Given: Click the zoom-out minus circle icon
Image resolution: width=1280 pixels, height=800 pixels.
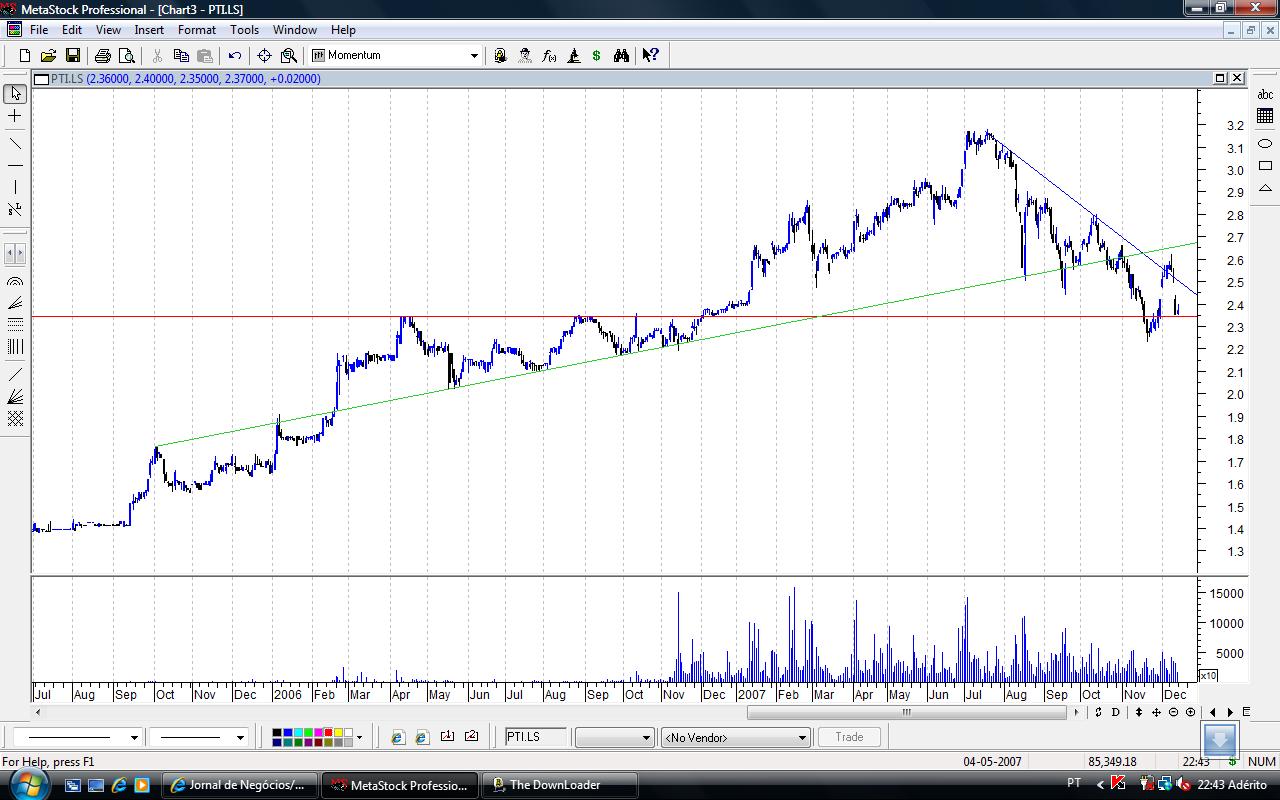Looking at the screenshot, I should pos(1174,713).
